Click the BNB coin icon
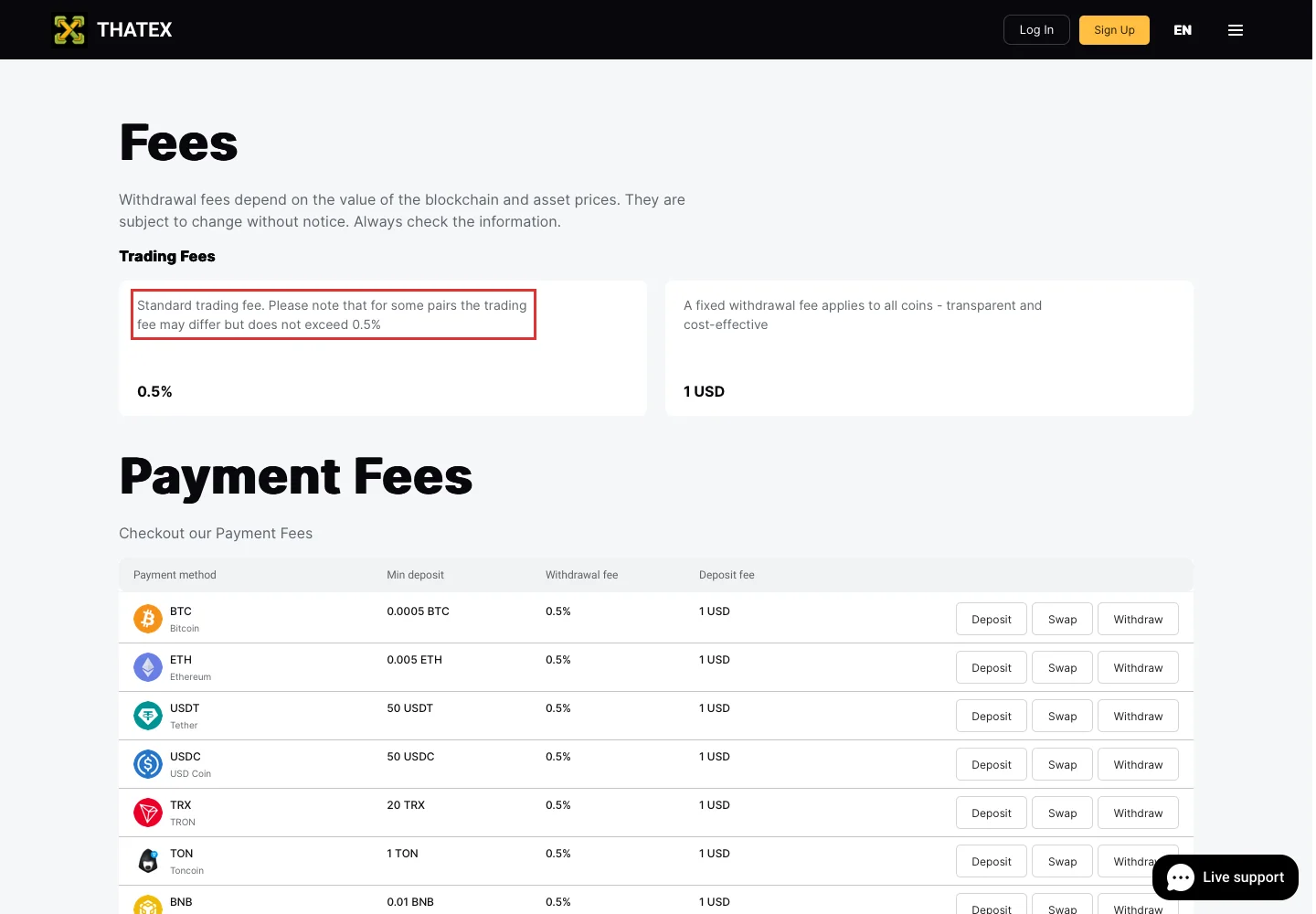 tap(148, 905)
